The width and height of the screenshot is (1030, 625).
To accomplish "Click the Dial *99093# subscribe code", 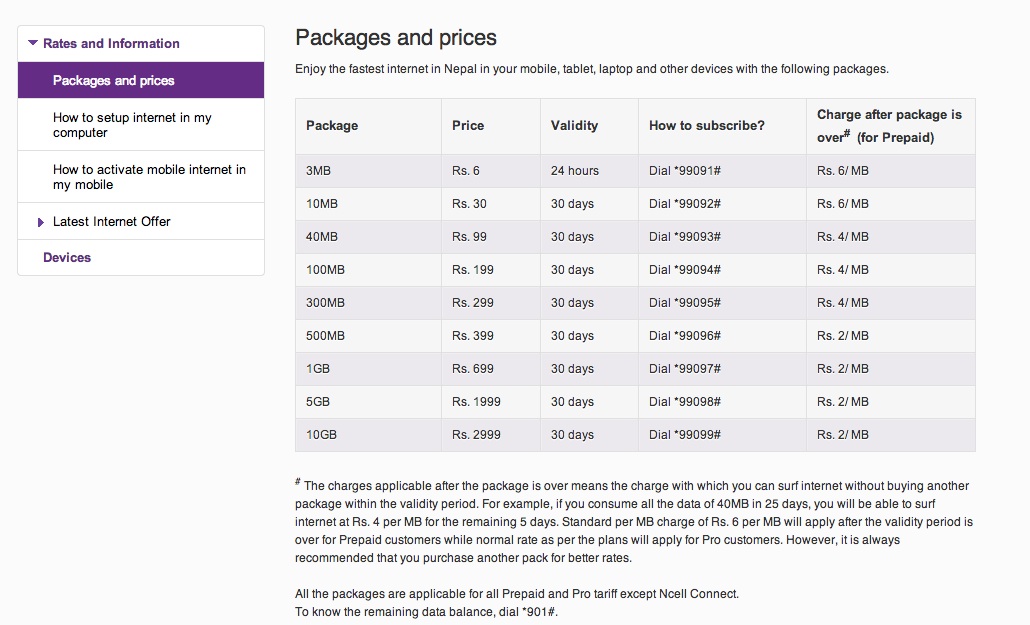I will click(685, 237).
